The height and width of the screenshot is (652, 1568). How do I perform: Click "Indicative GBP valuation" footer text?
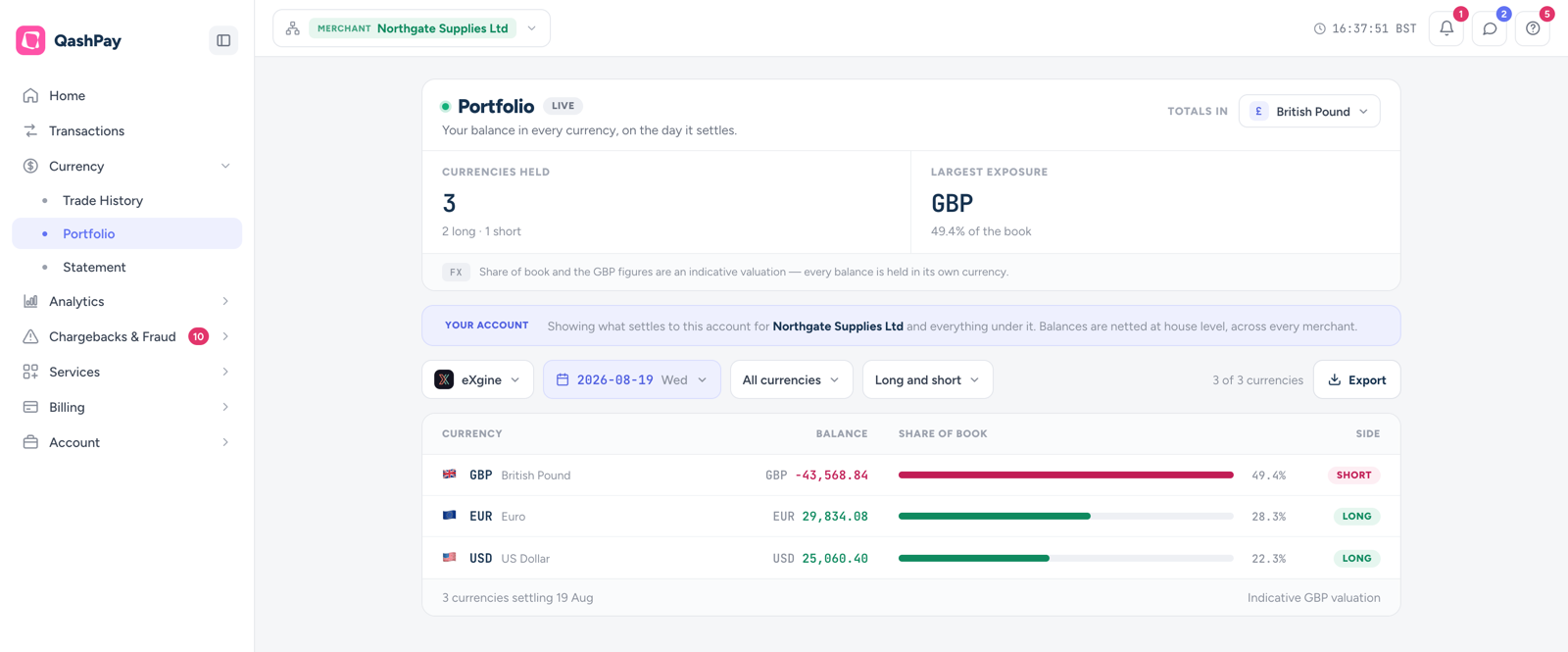(1313, 597)
